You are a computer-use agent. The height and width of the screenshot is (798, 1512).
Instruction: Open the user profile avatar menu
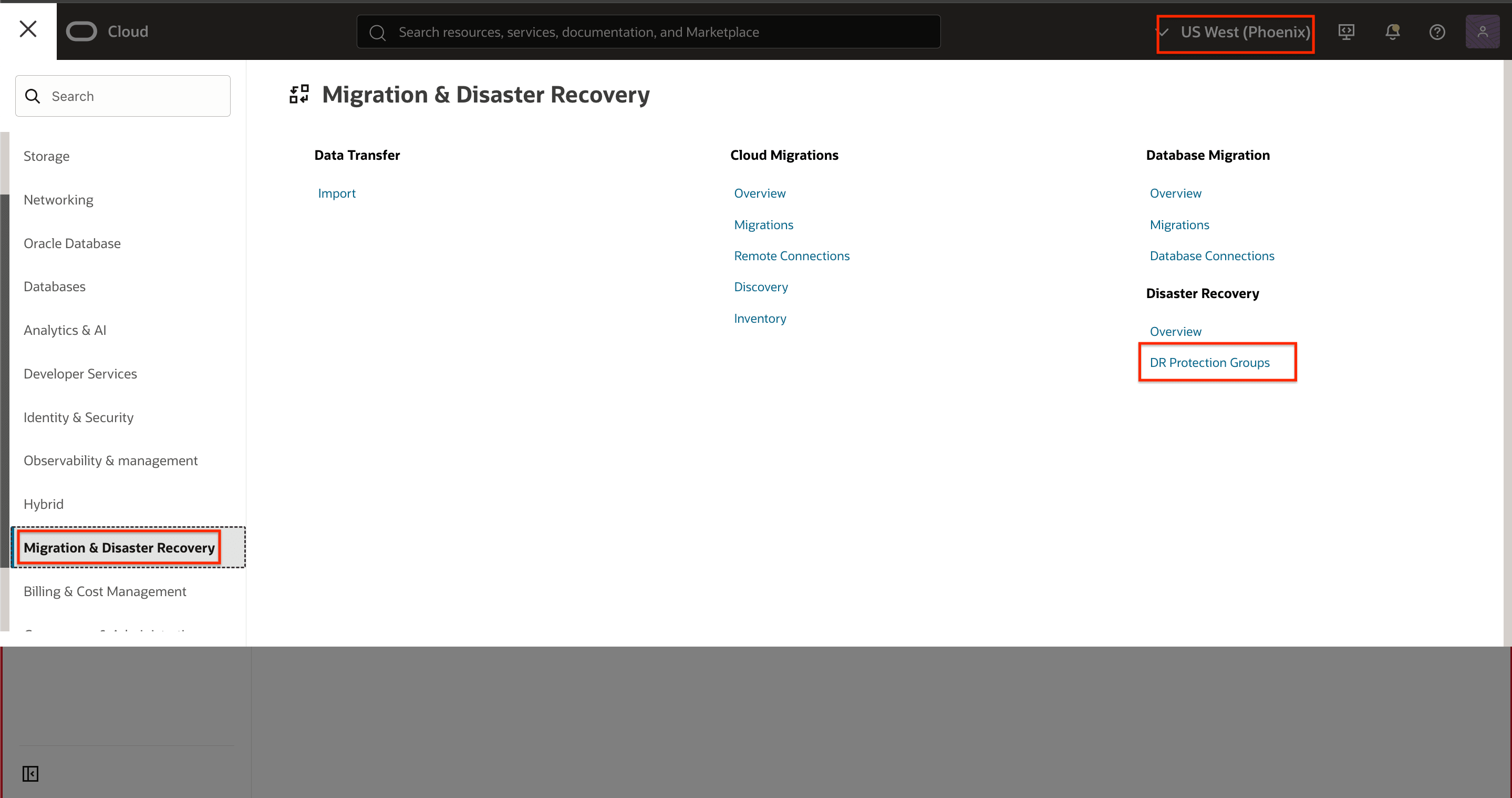tap(1482, 32)
